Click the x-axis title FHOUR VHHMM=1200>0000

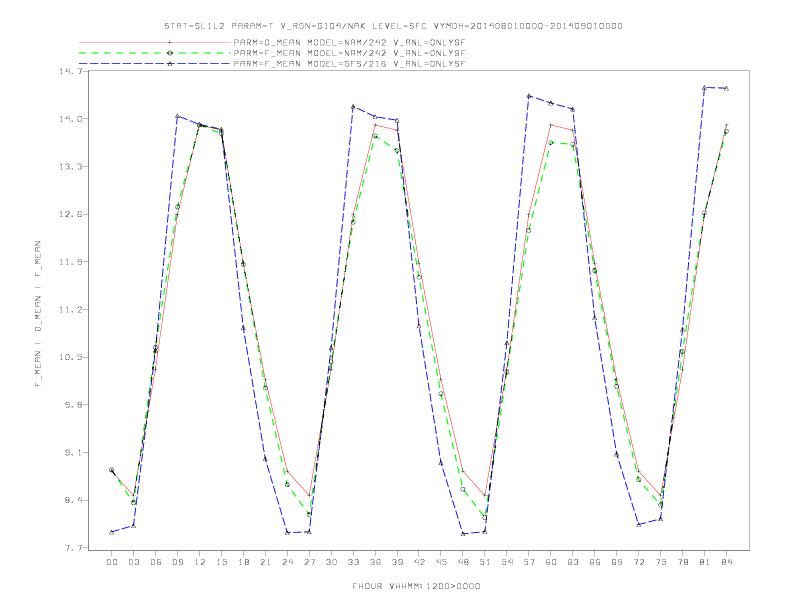416,586
